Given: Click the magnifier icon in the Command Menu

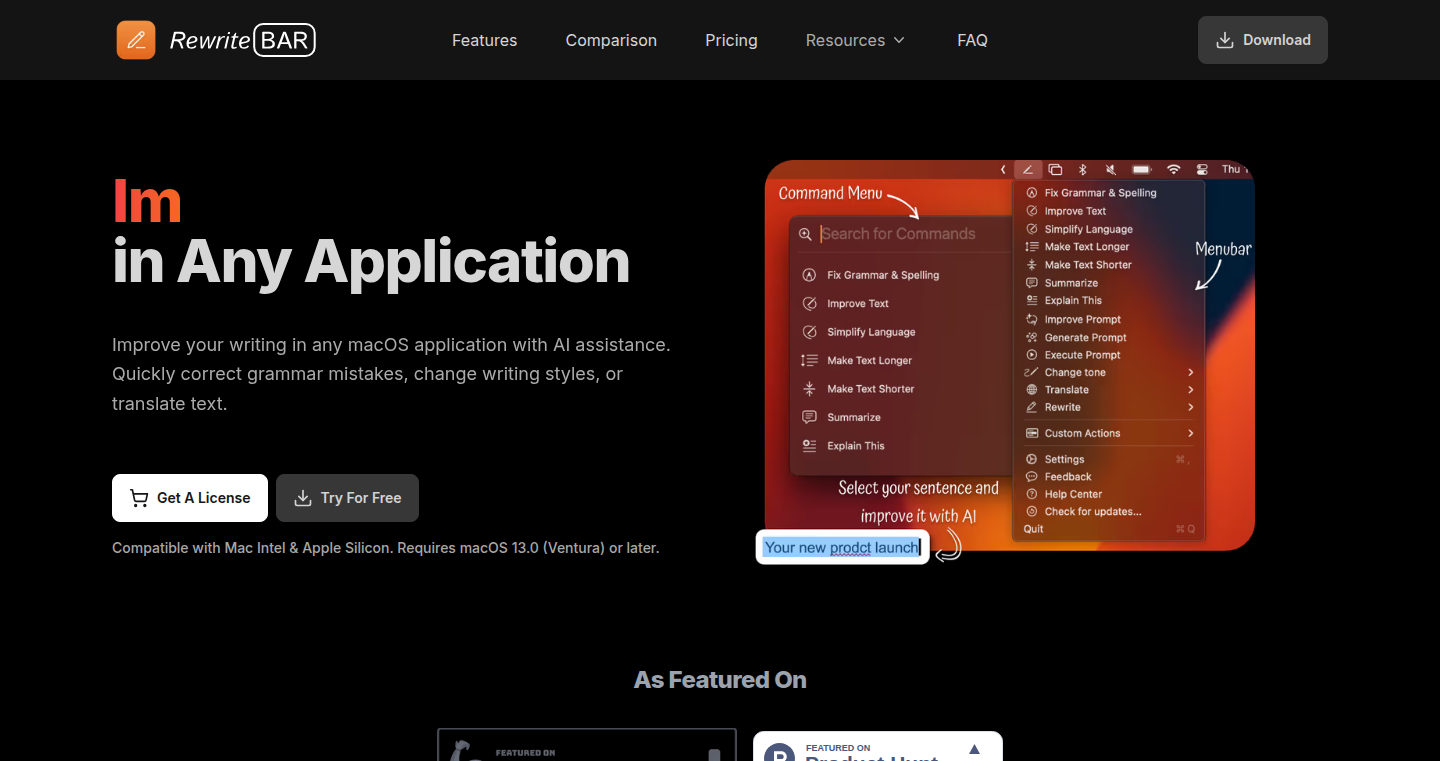Looking at the screenshot, I should tap(806, 234).
